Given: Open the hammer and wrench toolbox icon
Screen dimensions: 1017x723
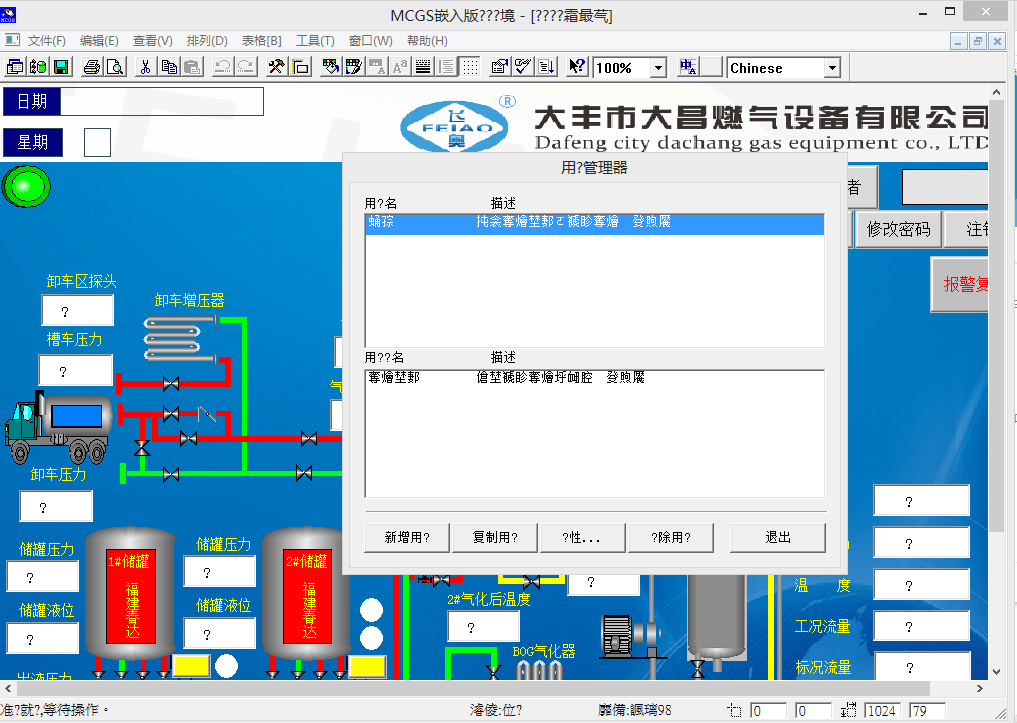Looking at the screenshot, I should 275,67.
